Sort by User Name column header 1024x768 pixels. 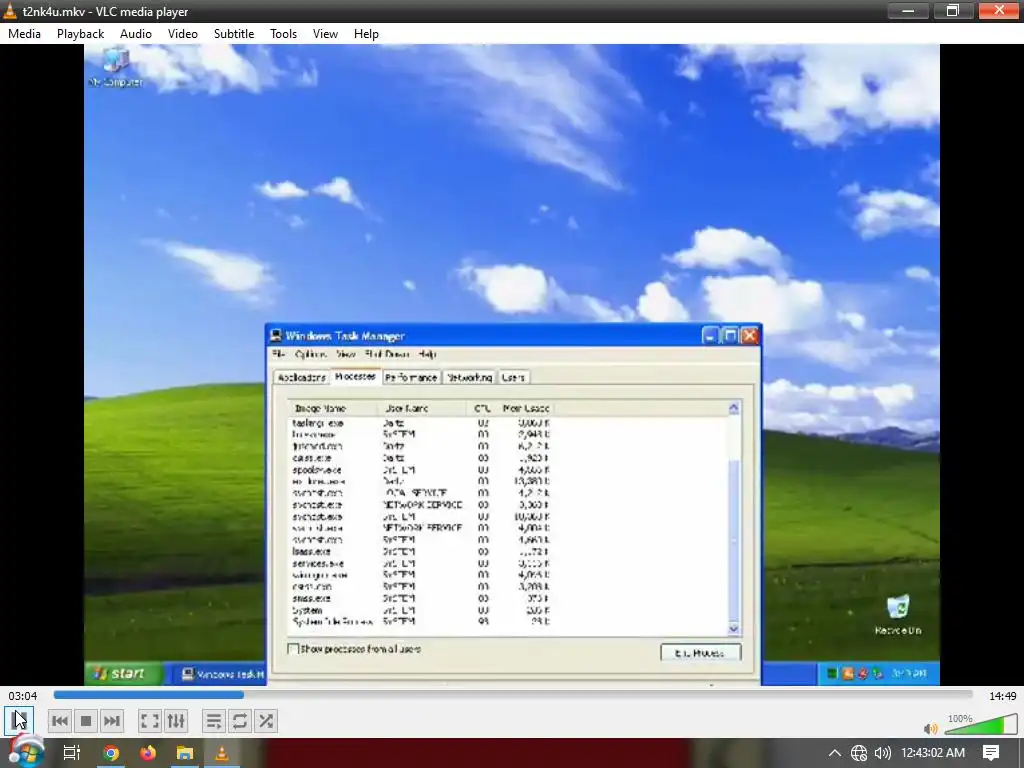coord(422,408)
